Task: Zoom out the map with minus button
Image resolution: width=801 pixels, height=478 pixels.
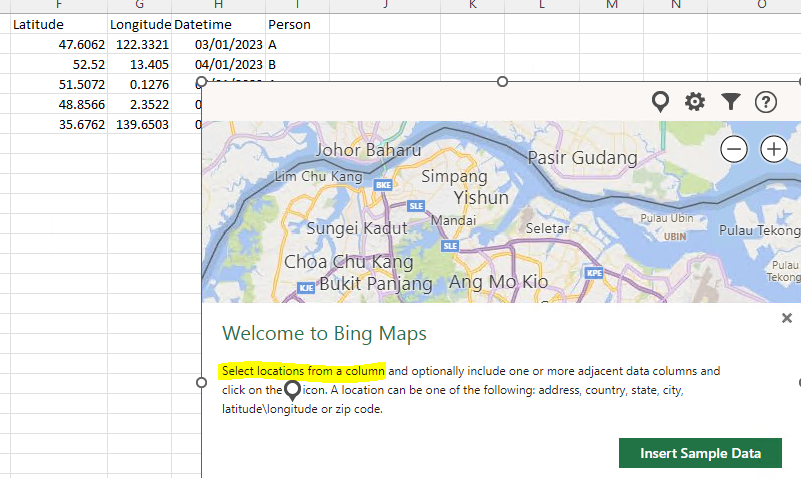Action: [734, 150]
